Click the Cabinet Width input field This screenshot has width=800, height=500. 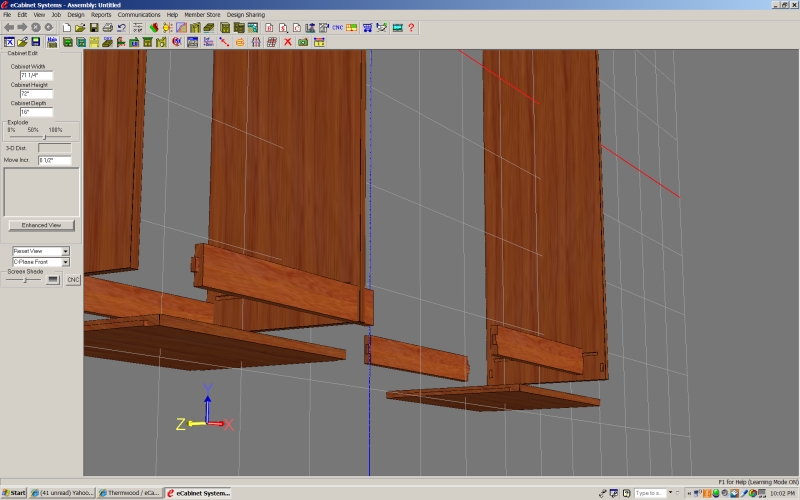(36, 75)
